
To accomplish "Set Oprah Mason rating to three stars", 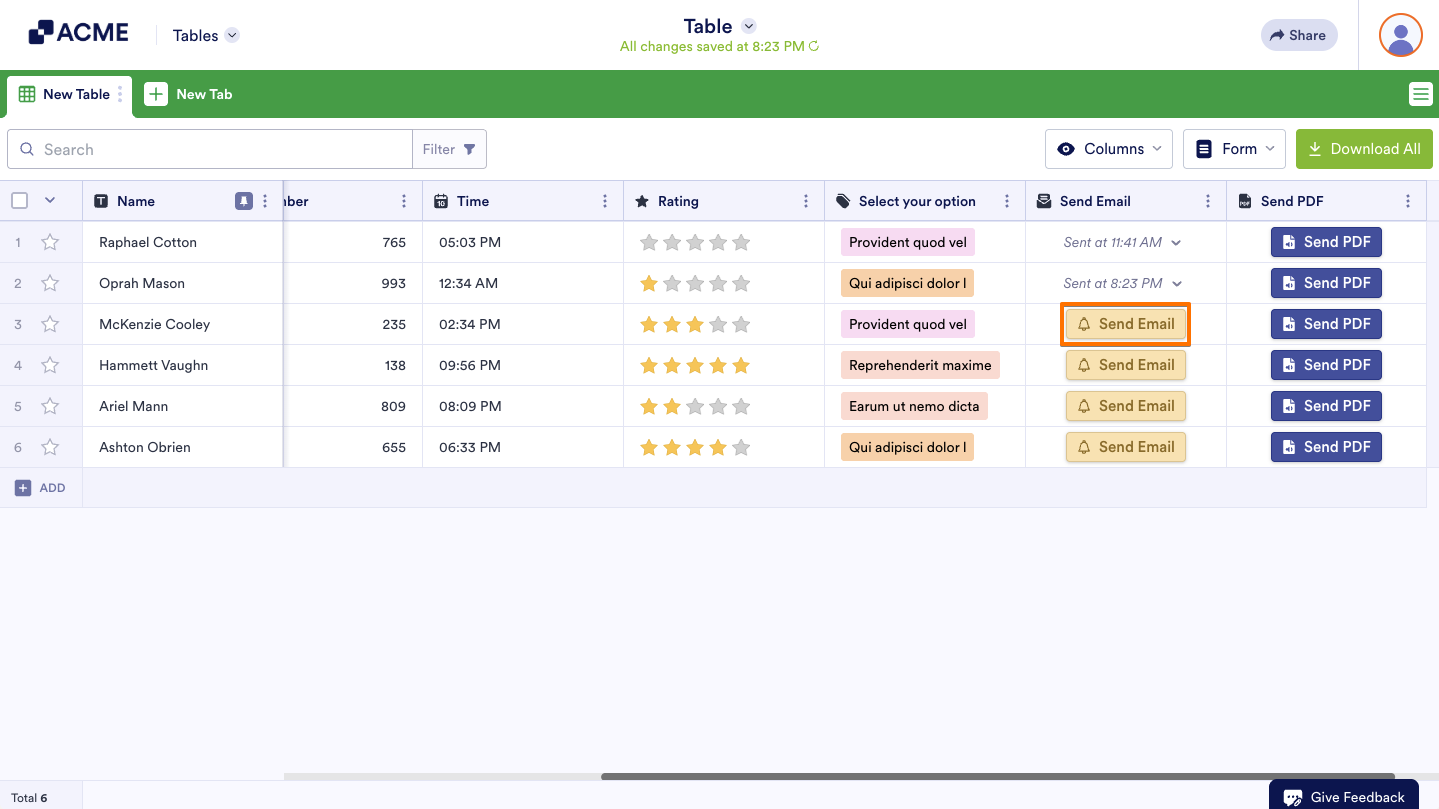I will tap(695, 283).
